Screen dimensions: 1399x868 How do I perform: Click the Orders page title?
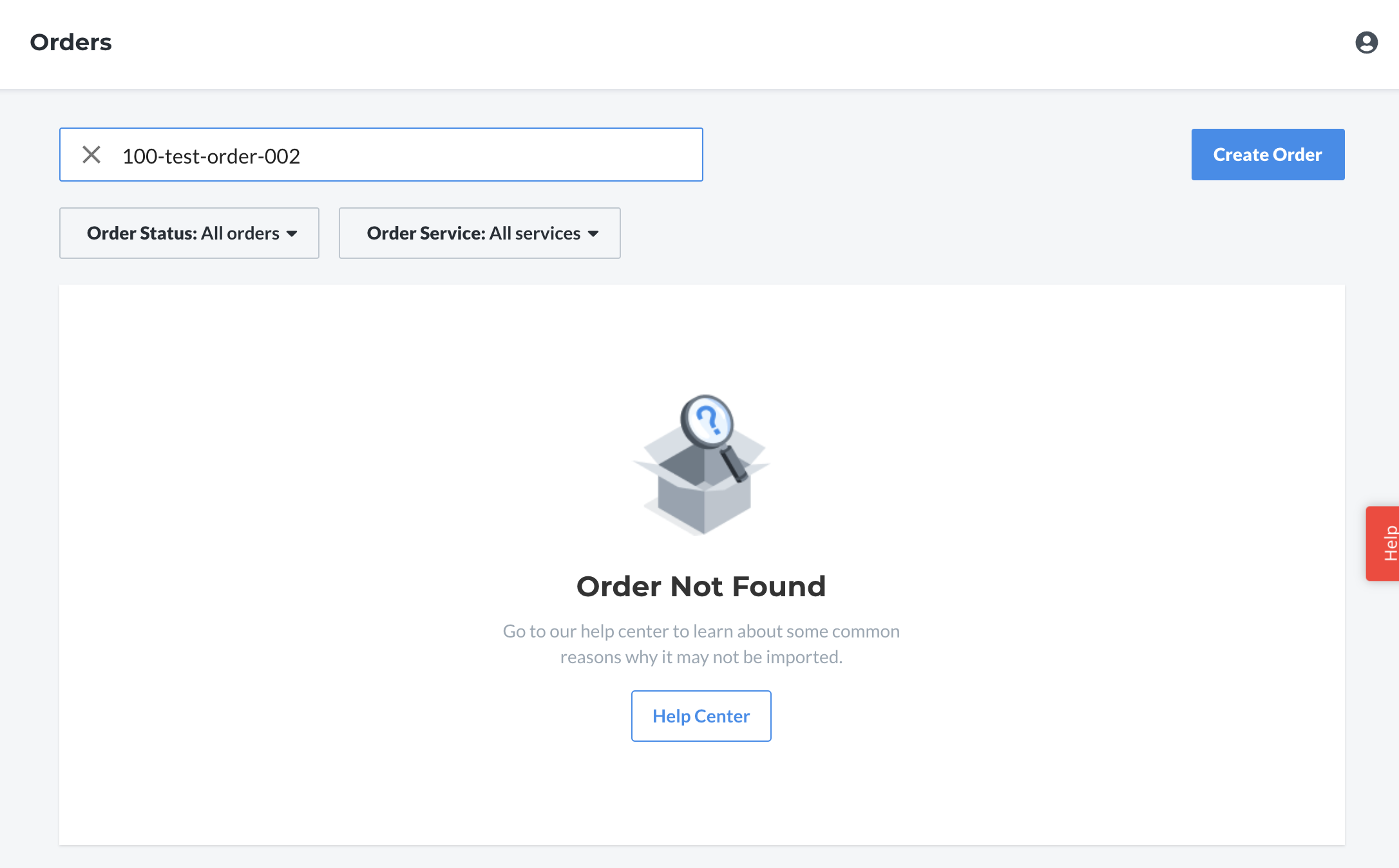[71, 42]
